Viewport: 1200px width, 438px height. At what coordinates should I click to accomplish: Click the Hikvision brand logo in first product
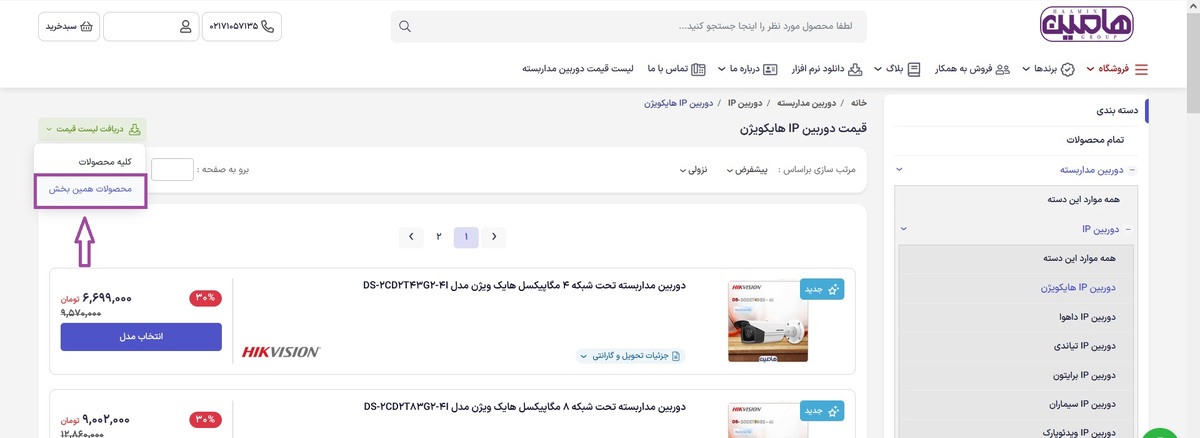click(281, 351)
